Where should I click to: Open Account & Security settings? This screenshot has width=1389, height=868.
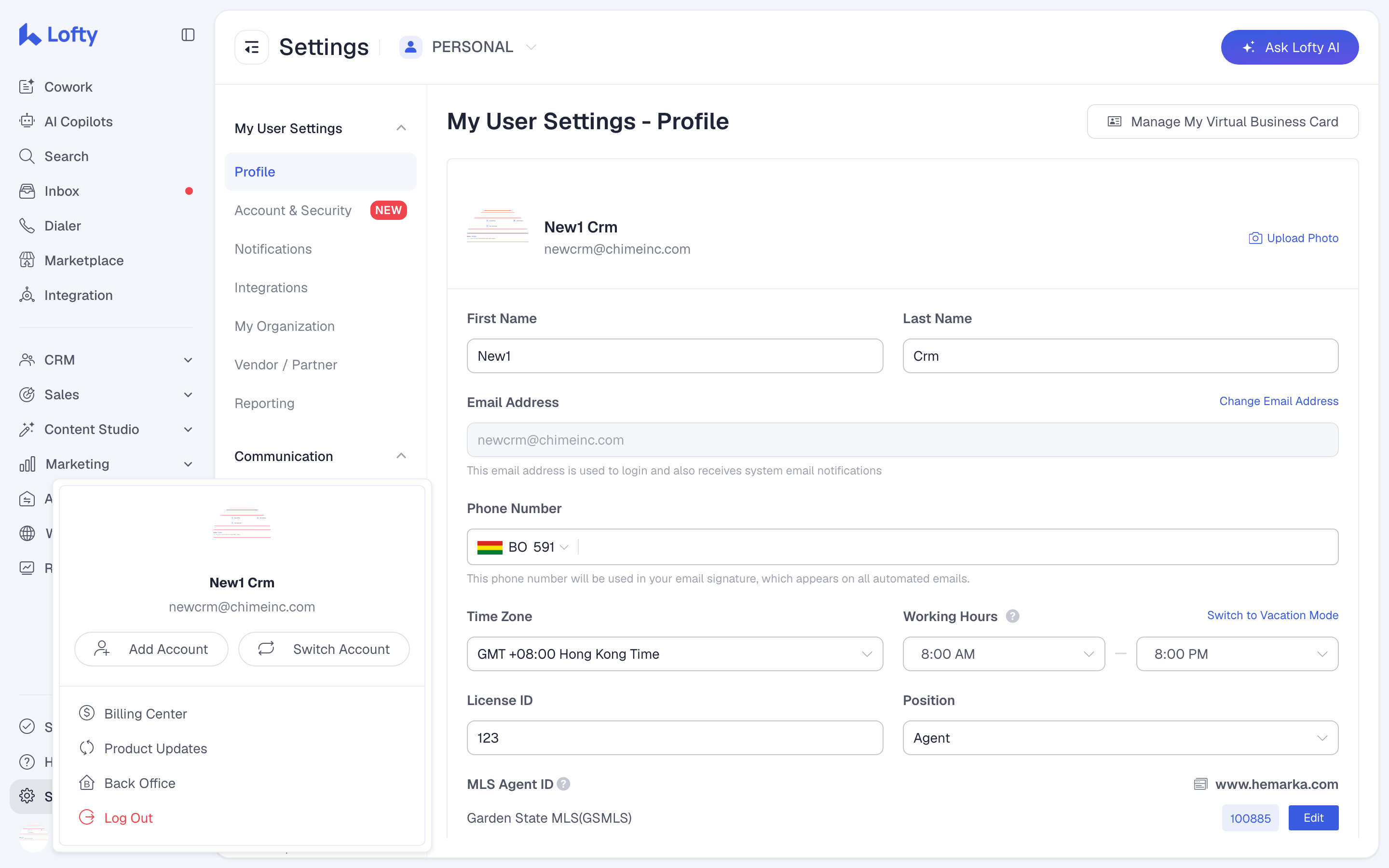pyautogui.click(x=320, y=210)
